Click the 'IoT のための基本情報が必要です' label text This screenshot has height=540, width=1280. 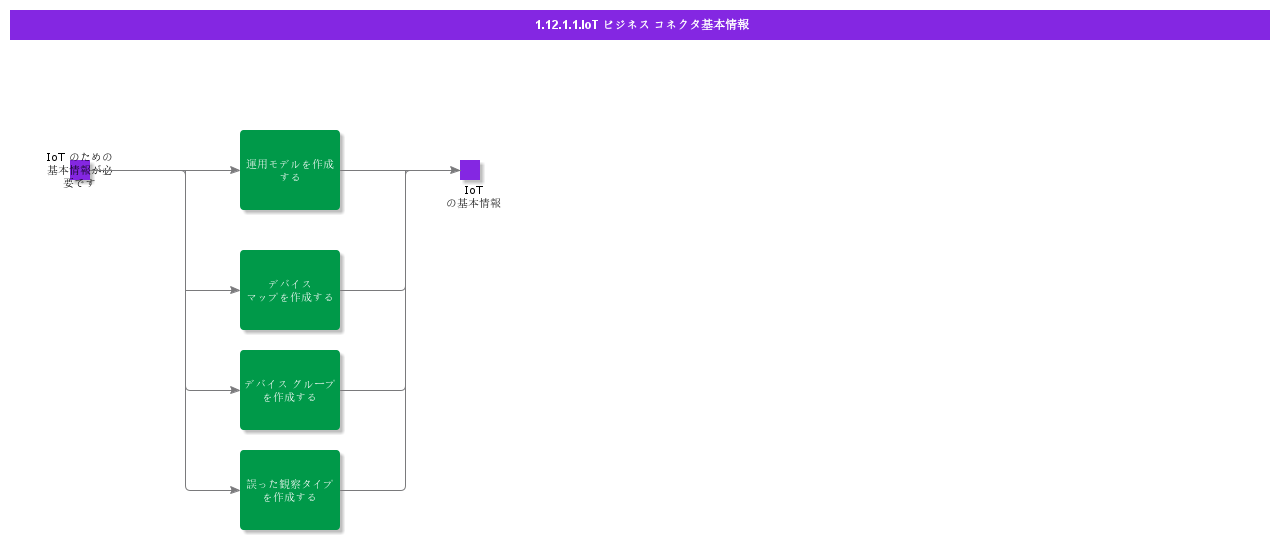80,170
